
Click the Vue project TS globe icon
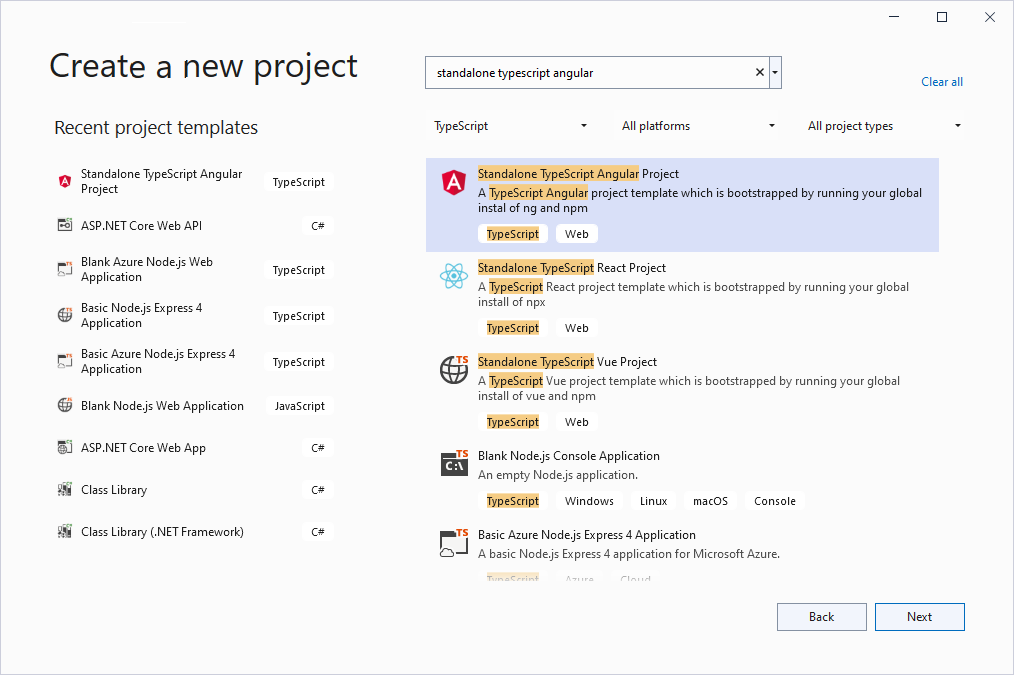454,370
